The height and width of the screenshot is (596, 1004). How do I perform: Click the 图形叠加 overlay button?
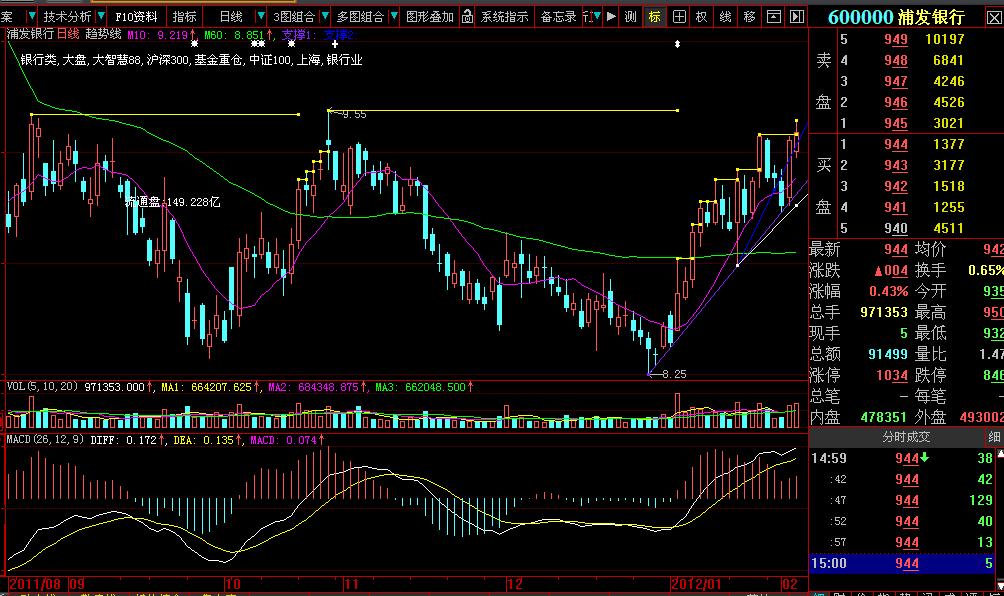[x=429, y=17]
